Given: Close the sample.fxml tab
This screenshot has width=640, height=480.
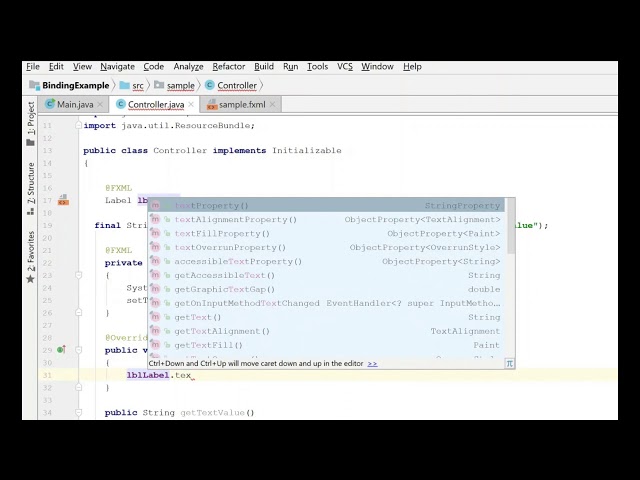Looking at the screenshot, I should click(272, 104).
